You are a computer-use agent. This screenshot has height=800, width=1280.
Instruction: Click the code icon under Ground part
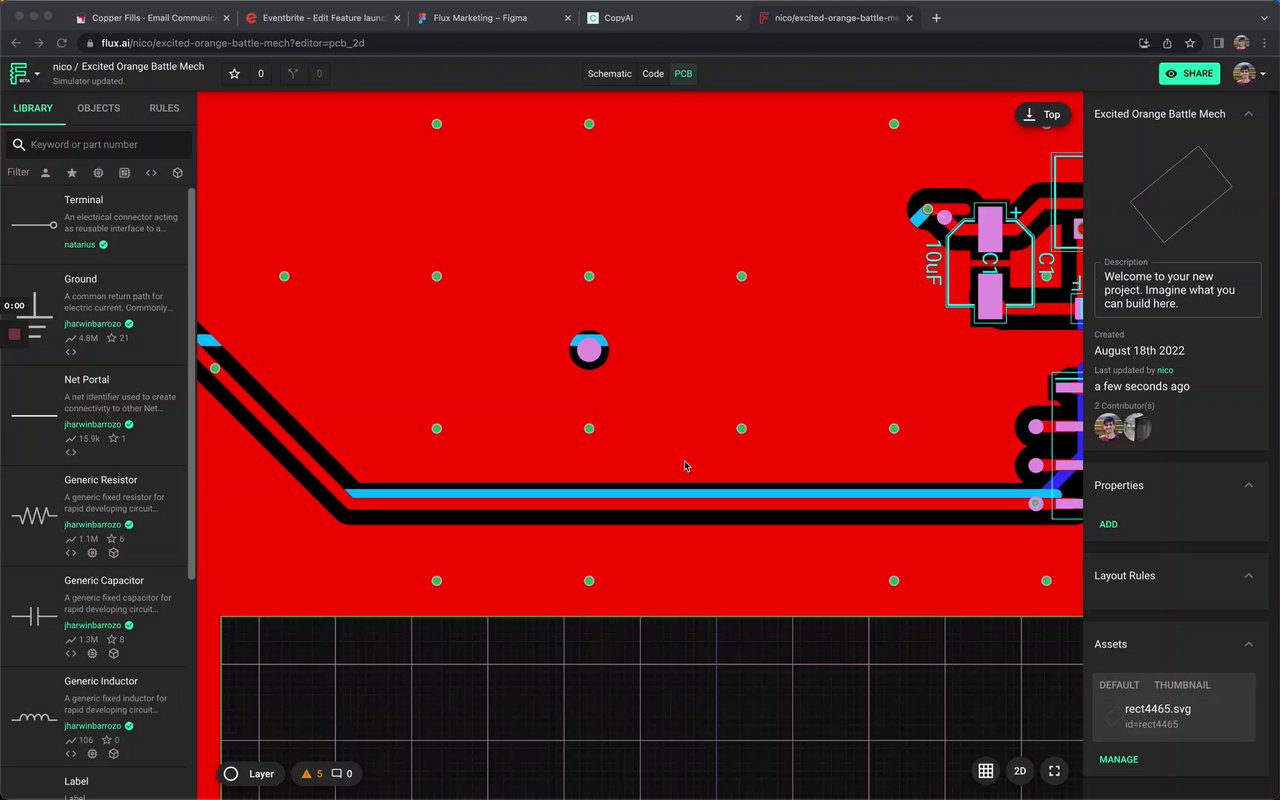click(71, 352)
